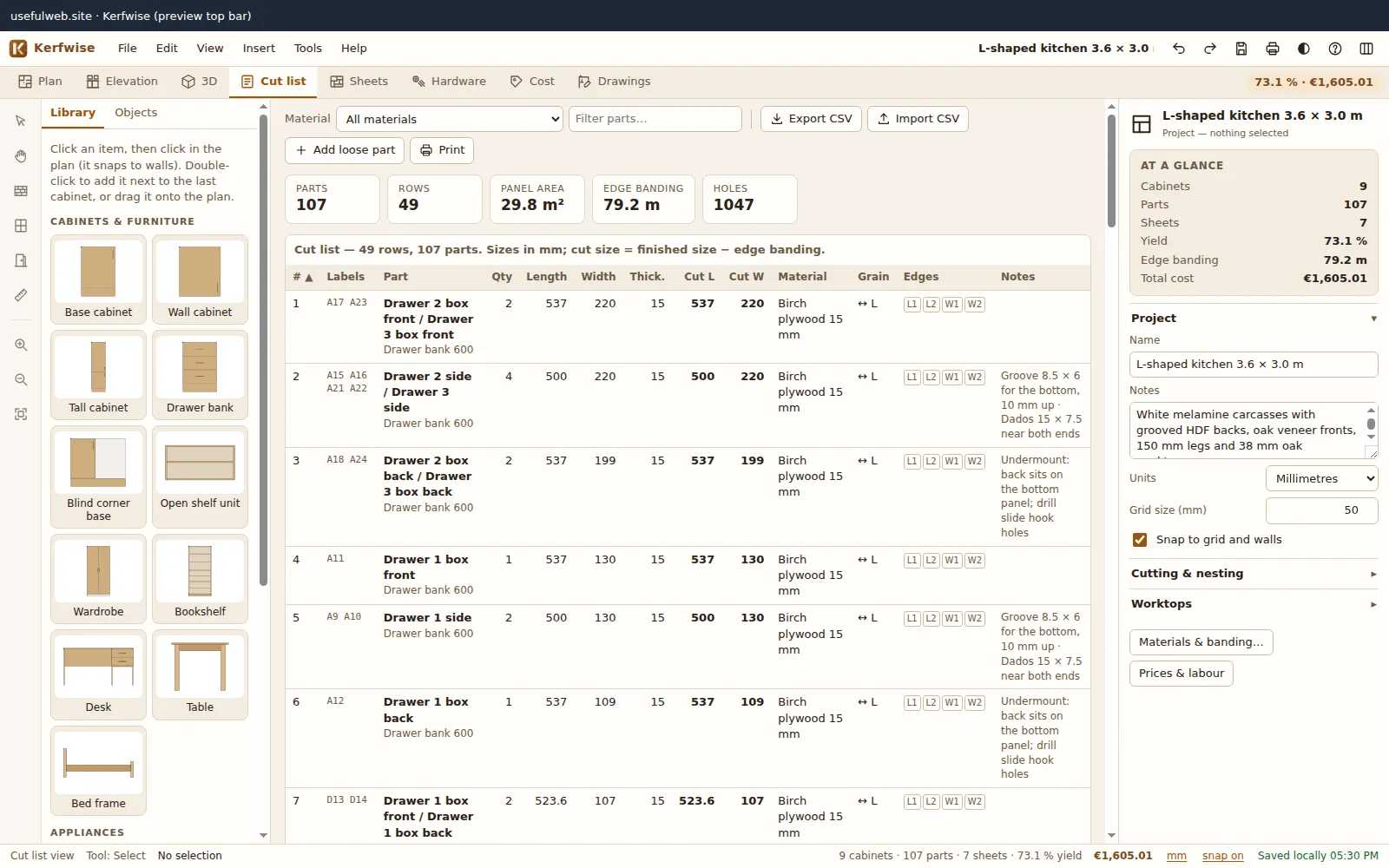Open the Insert menu

[259, 49]
